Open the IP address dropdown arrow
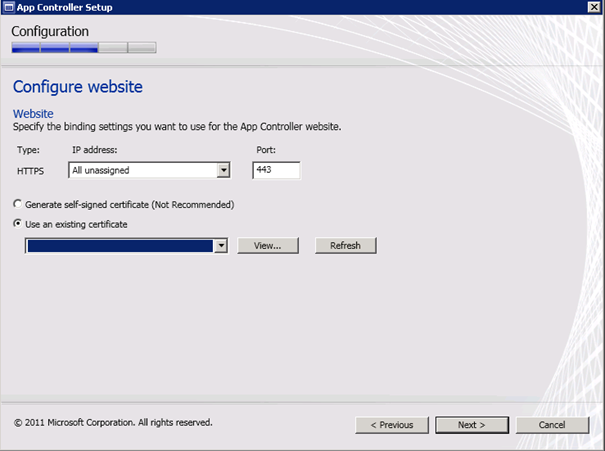Screen dimensions: 605x451 pyautogui.click(x=223, y=170)
